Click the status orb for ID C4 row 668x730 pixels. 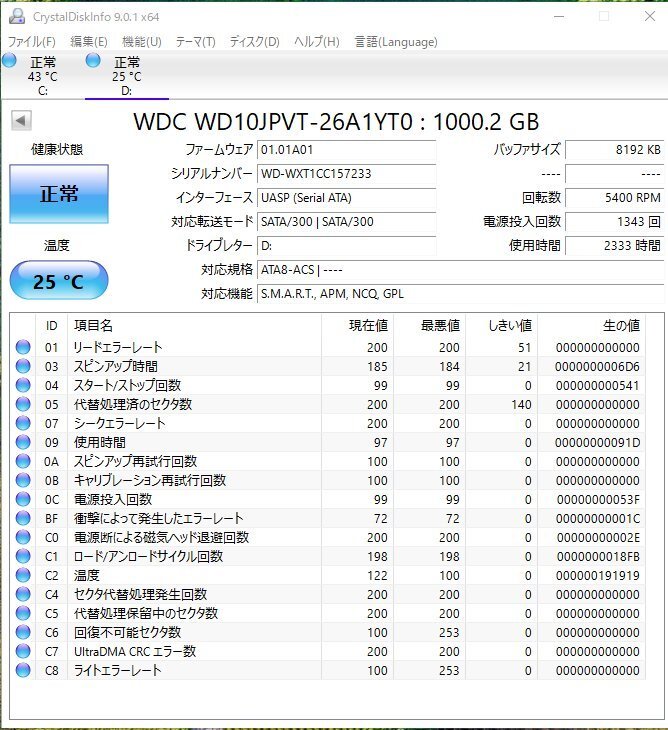[x=23, y=595]
